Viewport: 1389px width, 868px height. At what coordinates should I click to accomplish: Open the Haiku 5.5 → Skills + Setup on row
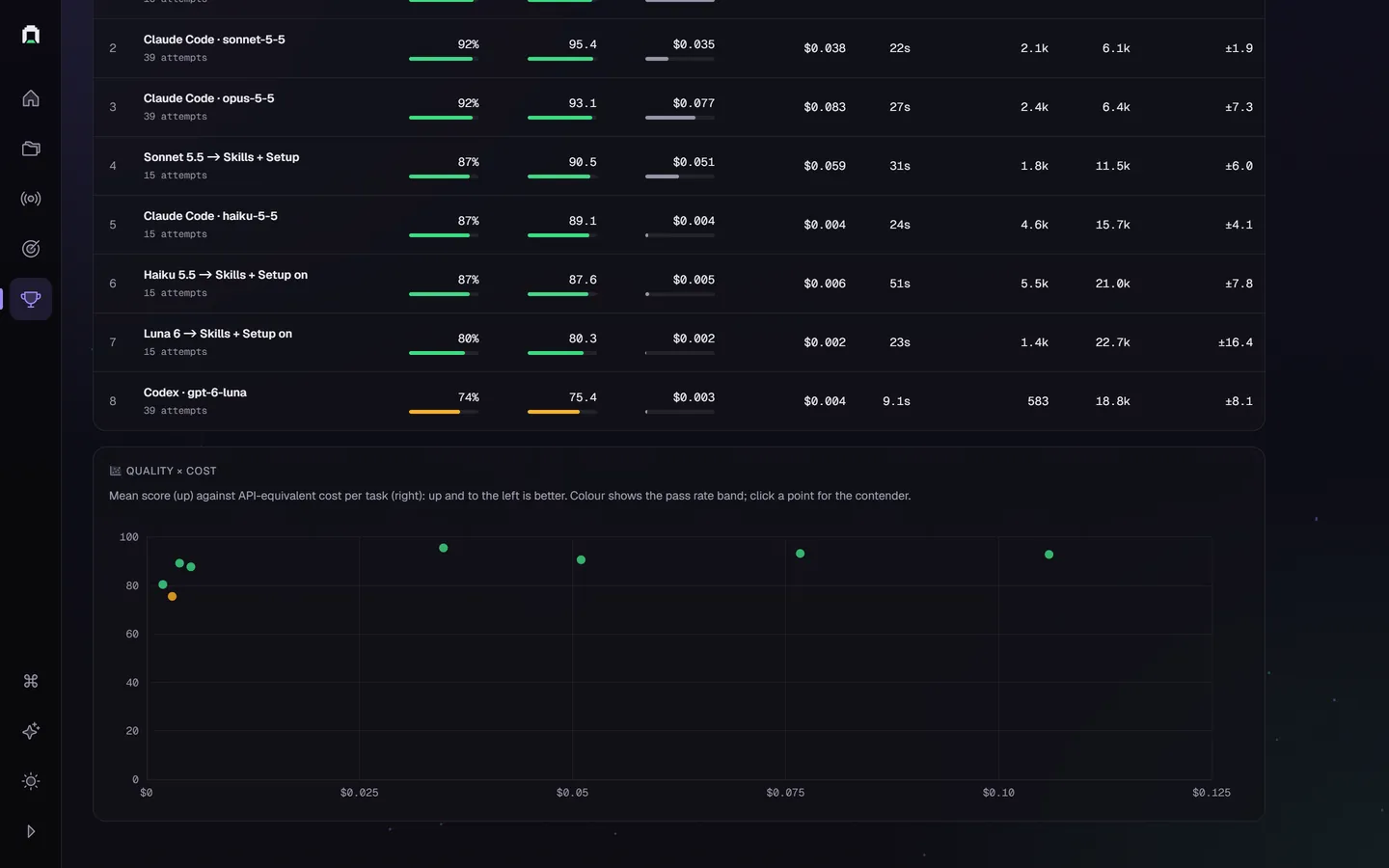tap(679, 284)
